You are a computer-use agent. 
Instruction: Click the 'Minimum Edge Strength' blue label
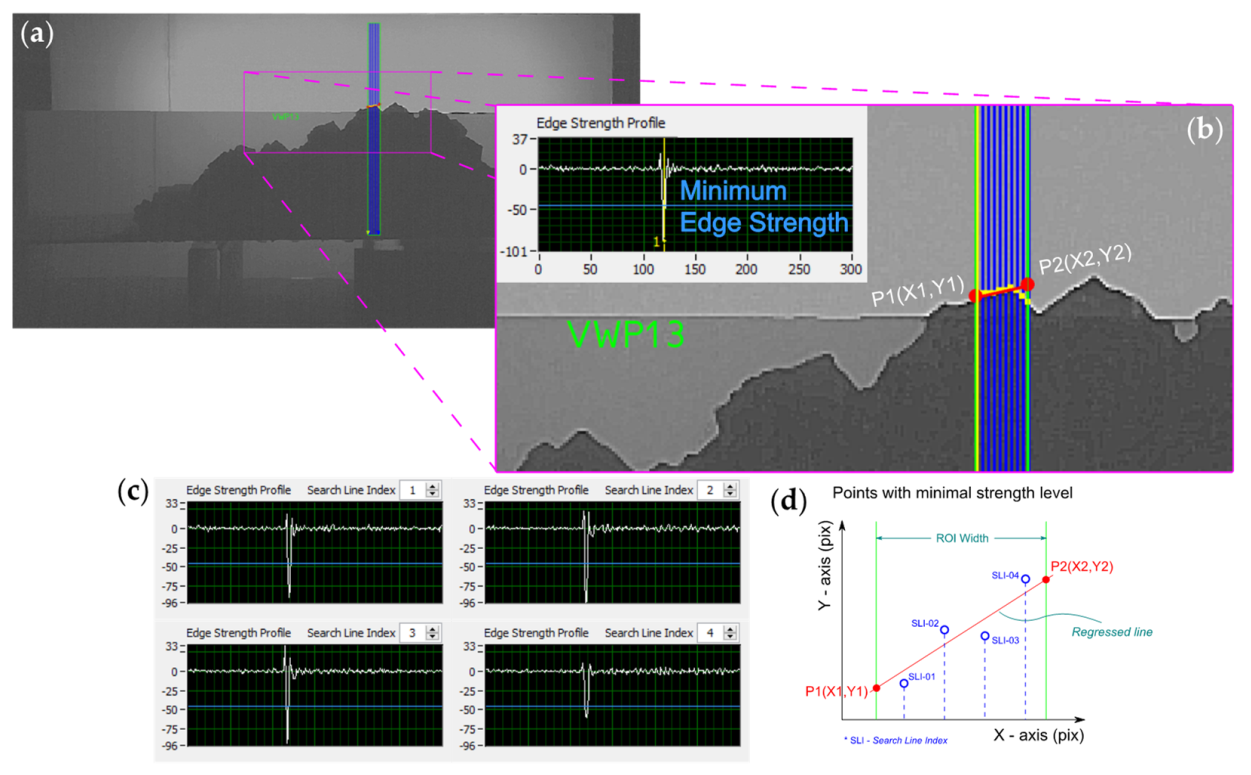(x=765, y=207)
